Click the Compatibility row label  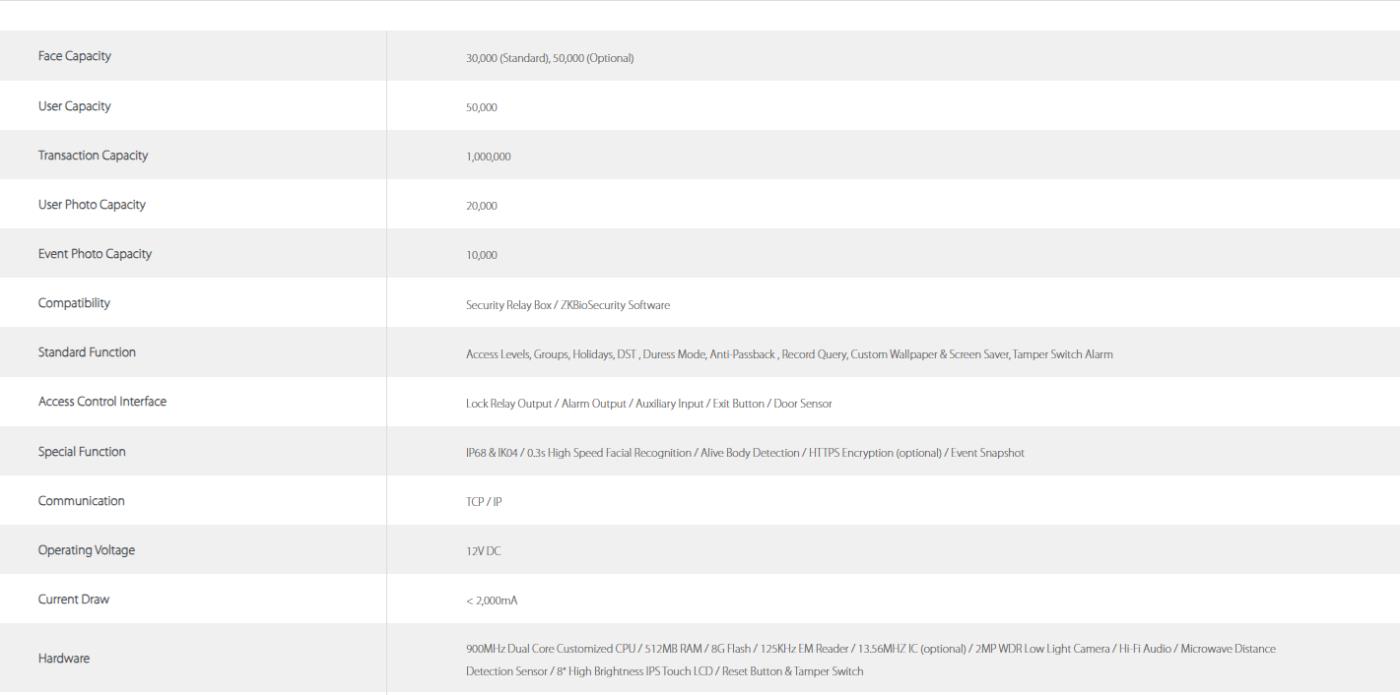[x=74, y=303]
